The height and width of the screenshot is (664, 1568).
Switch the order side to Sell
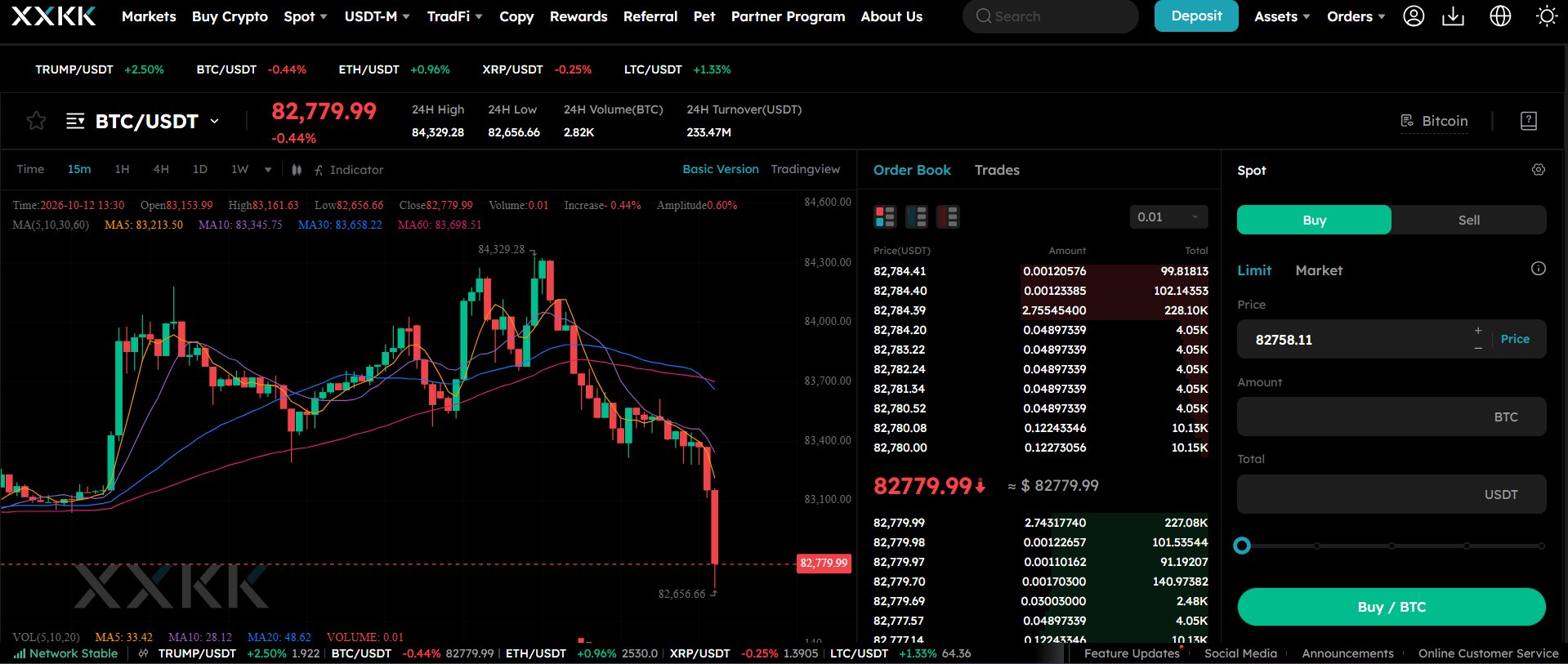click(1469, 220)
